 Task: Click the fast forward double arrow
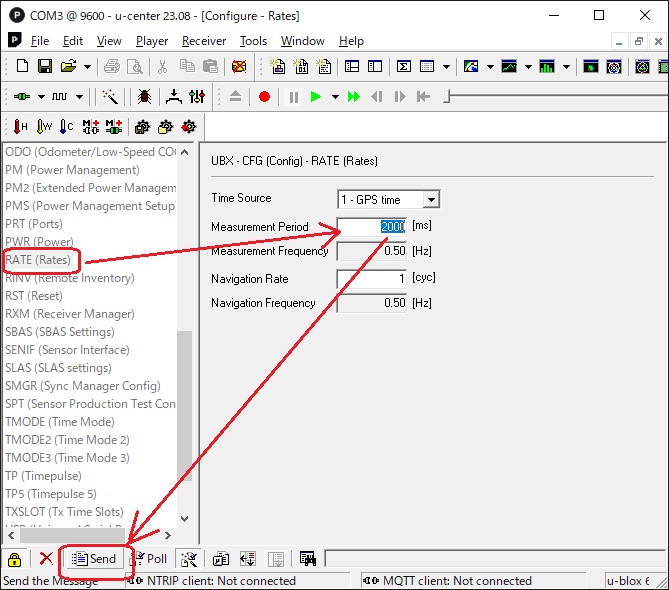point(354,97)
